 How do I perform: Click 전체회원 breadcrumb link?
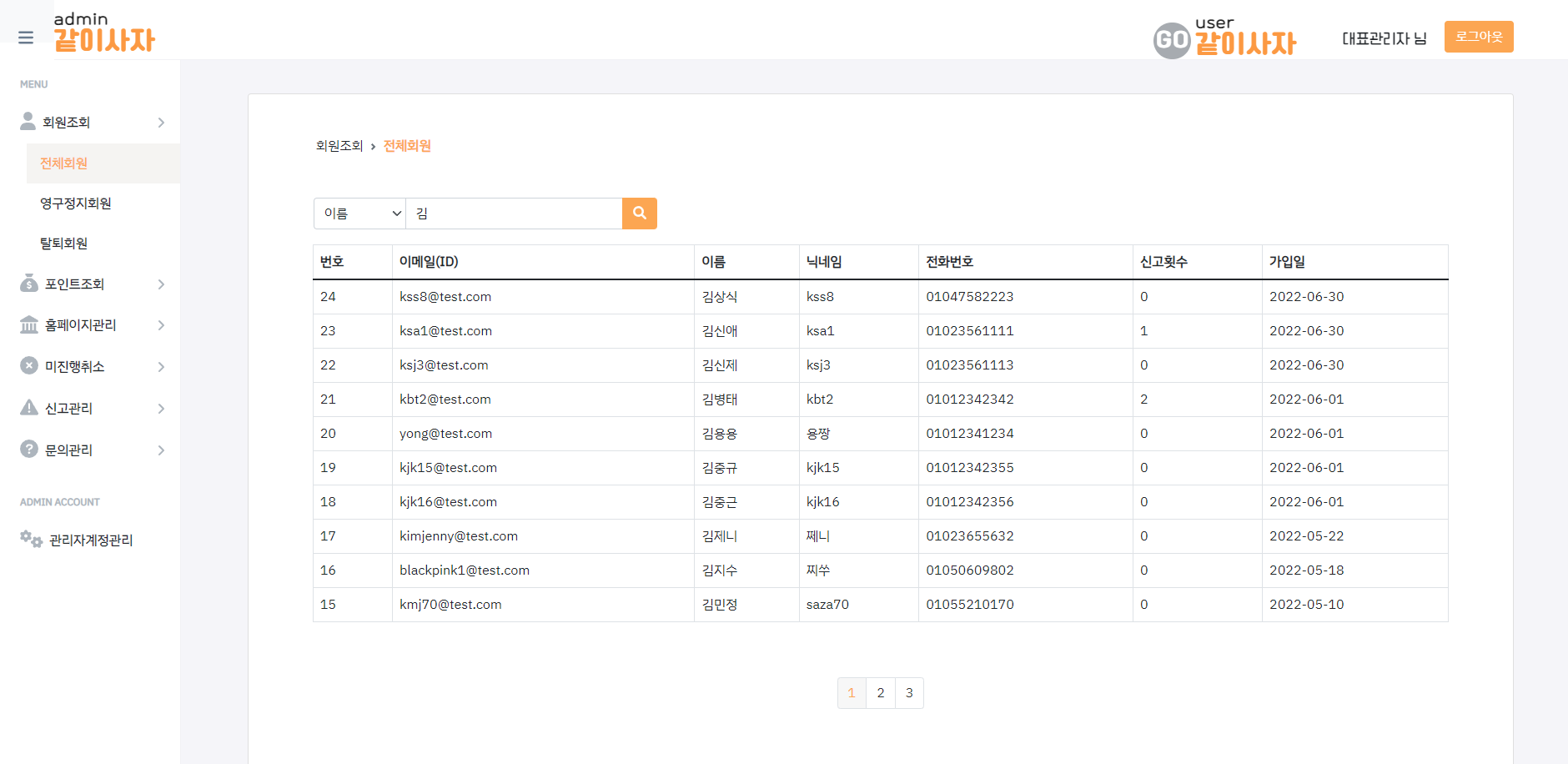(407, 146)
